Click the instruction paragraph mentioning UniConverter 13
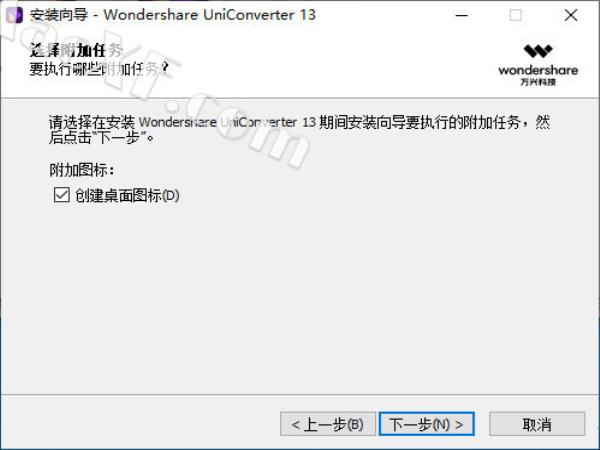Viewport: 600px width, 450px height. click(x=299, y=129)
